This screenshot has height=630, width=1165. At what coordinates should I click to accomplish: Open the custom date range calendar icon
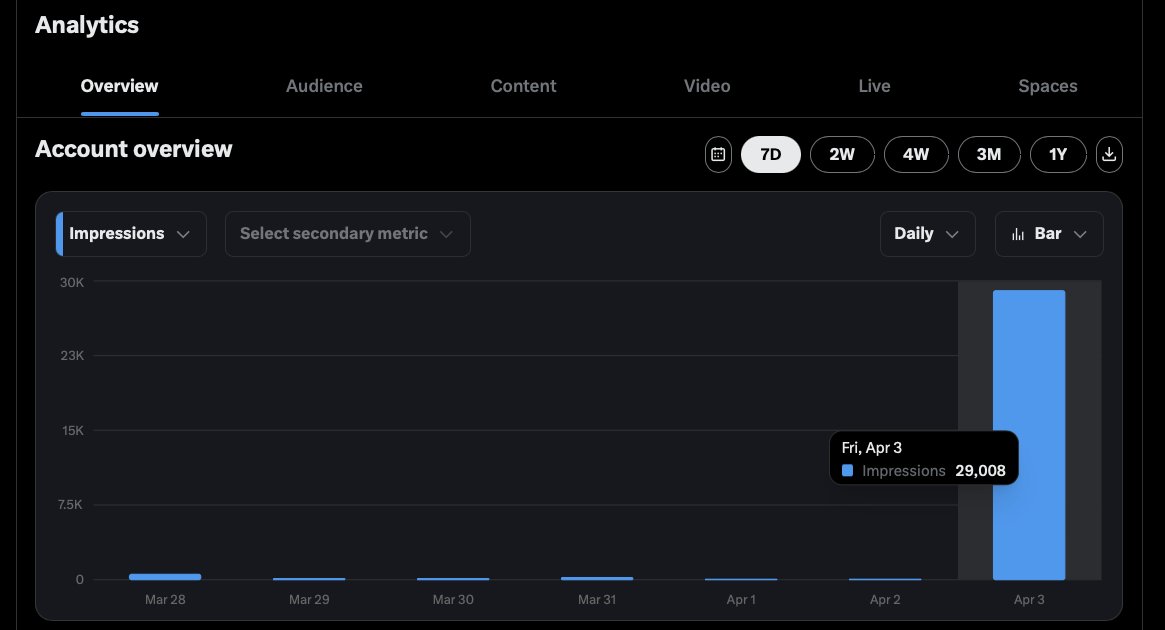coord(718,155)
